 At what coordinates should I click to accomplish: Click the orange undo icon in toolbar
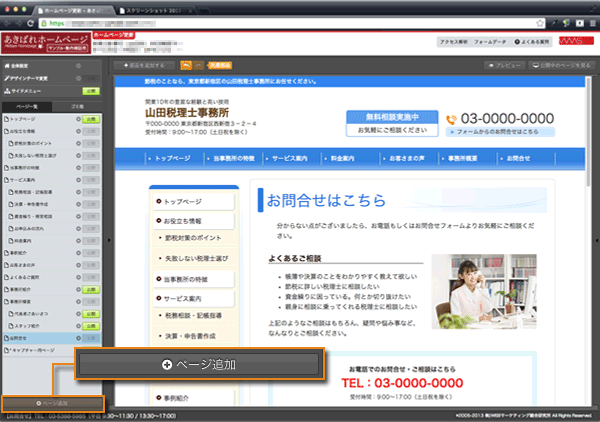(x=186, y=64)
